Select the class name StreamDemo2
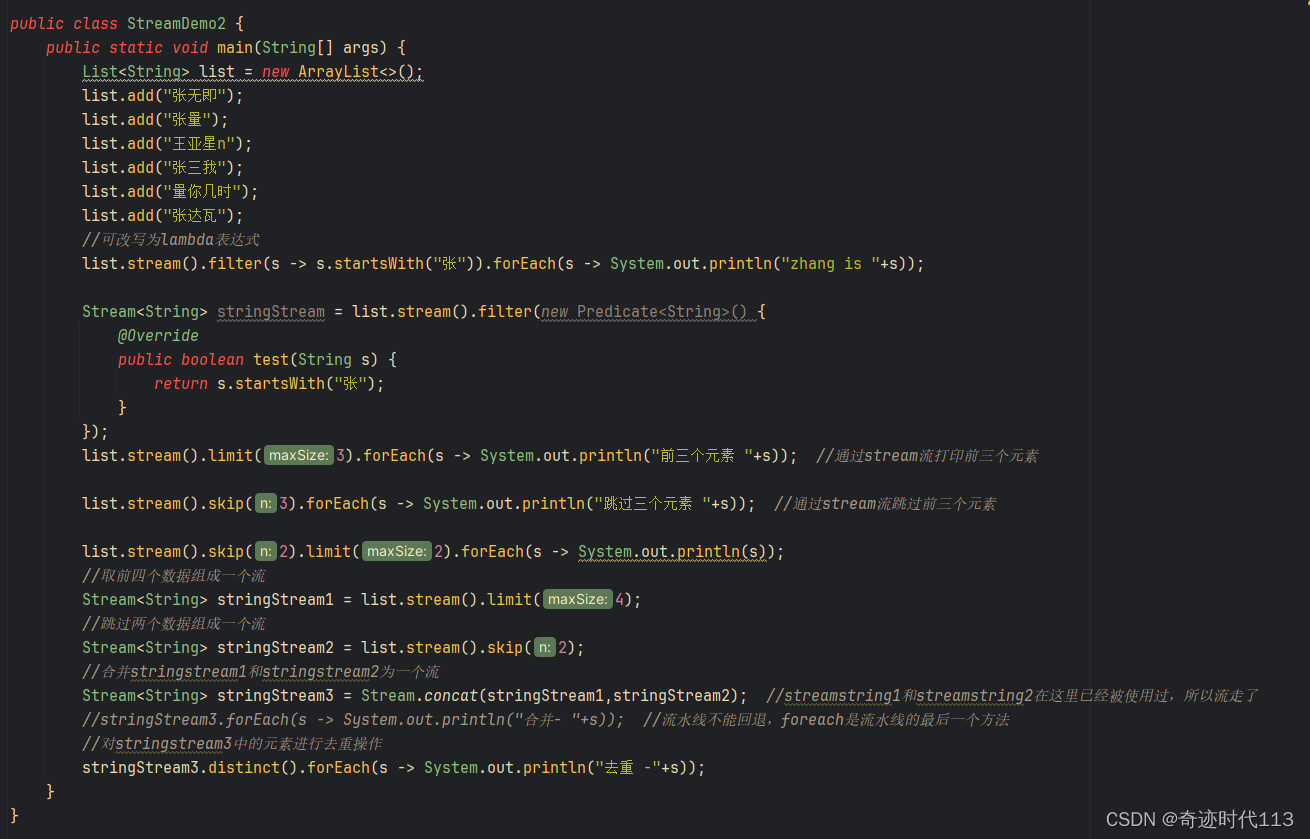 (176, 22)
